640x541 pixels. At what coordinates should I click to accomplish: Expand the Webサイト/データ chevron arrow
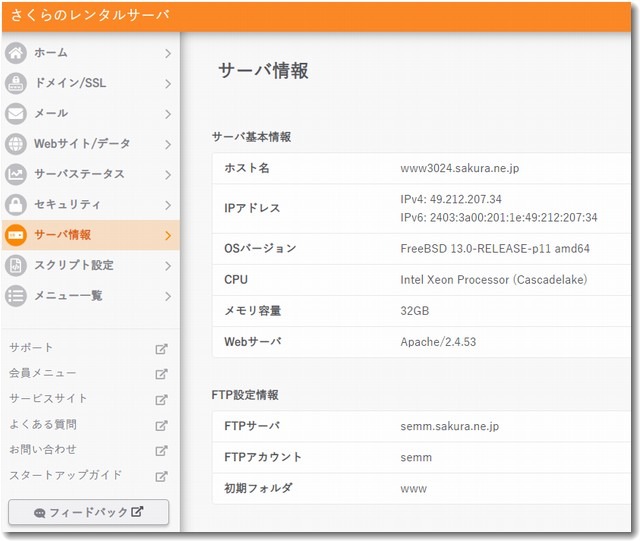click(x=168, y=145)
